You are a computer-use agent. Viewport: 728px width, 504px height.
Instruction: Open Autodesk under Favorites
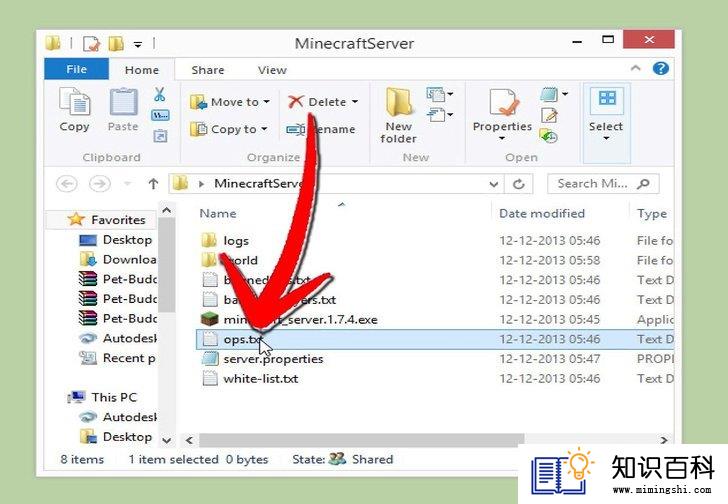pos(130,338)
